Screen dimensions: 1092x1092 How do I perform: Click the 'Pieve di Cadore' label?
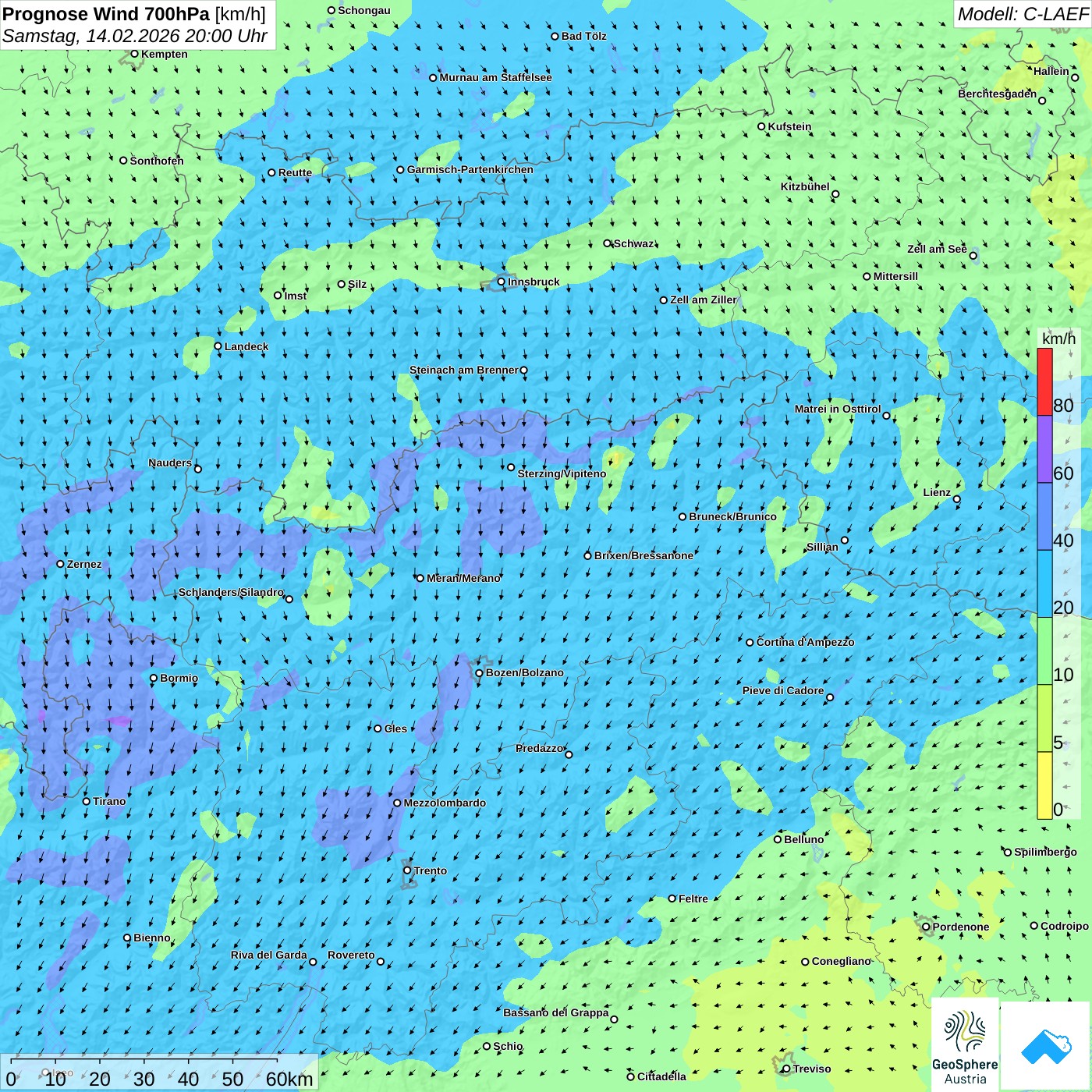tap(783, 690)
